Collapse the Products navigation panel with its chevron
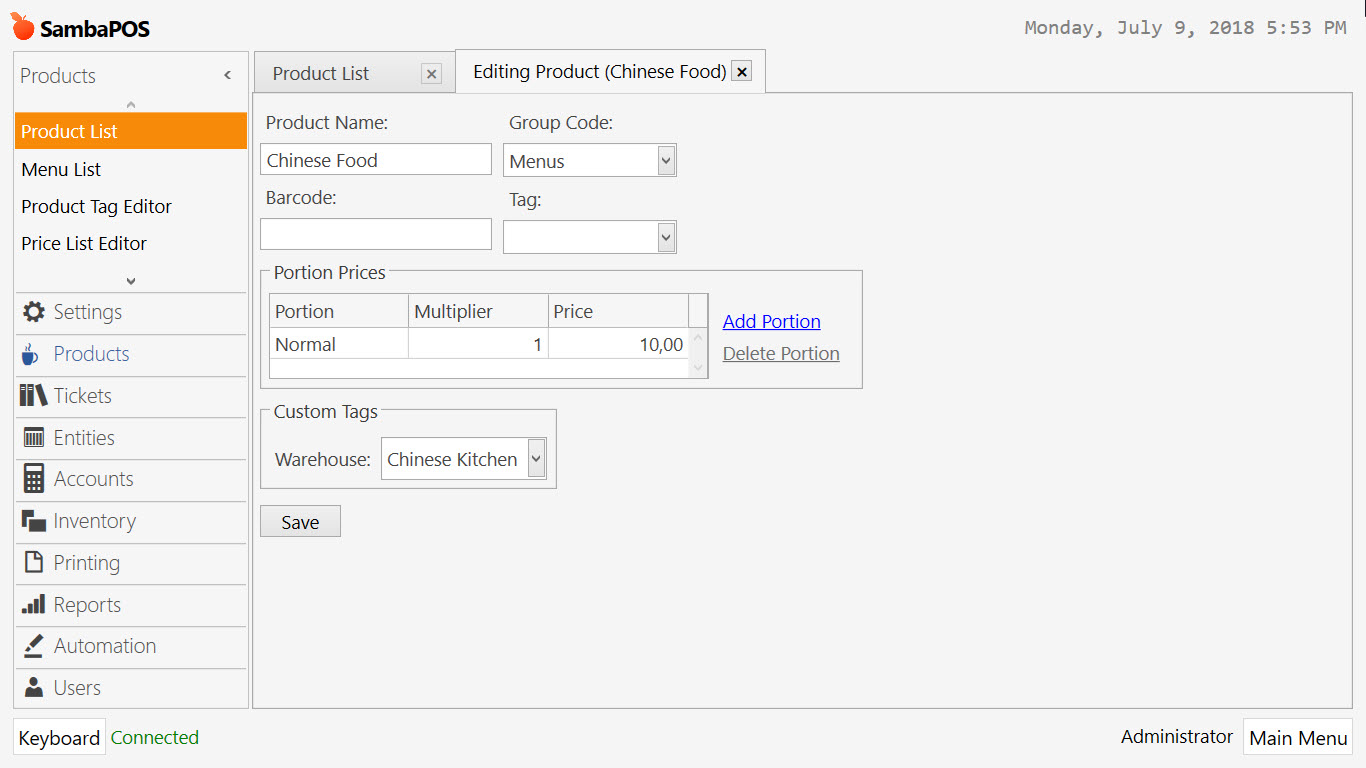Image resolution: width=1366 pixels, height=768 pixels. click(x=227, y=75)
